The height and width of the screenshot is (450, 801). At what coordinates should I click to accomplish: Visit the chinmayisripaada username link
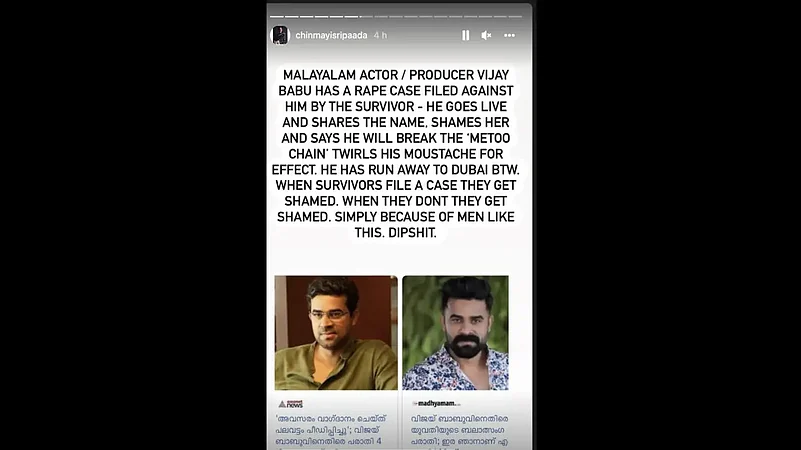[331, 35]
